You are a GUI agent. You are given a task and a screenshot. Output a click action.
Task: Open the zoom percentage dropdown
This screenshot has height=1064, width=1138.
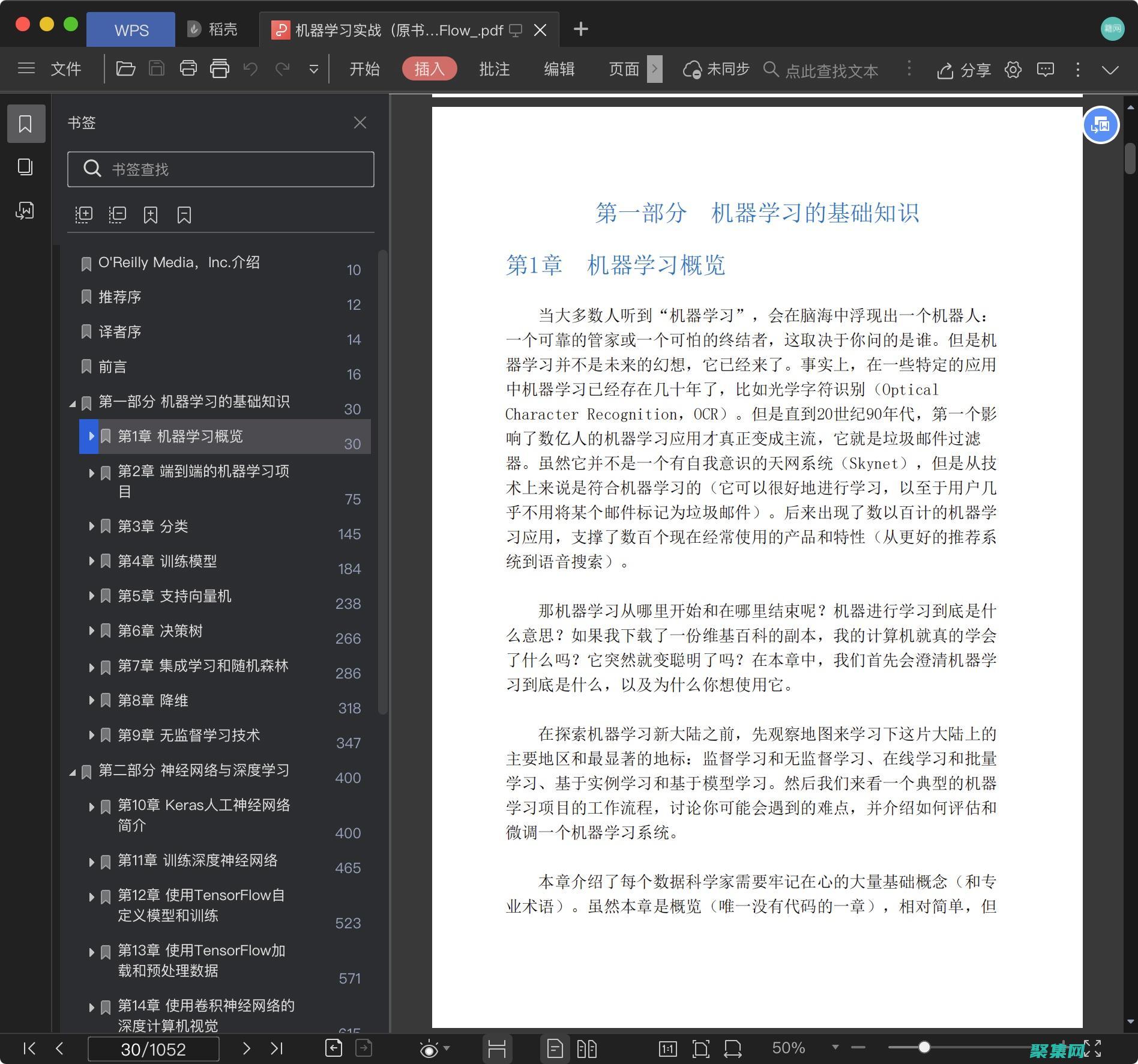tap(835, 1048)
